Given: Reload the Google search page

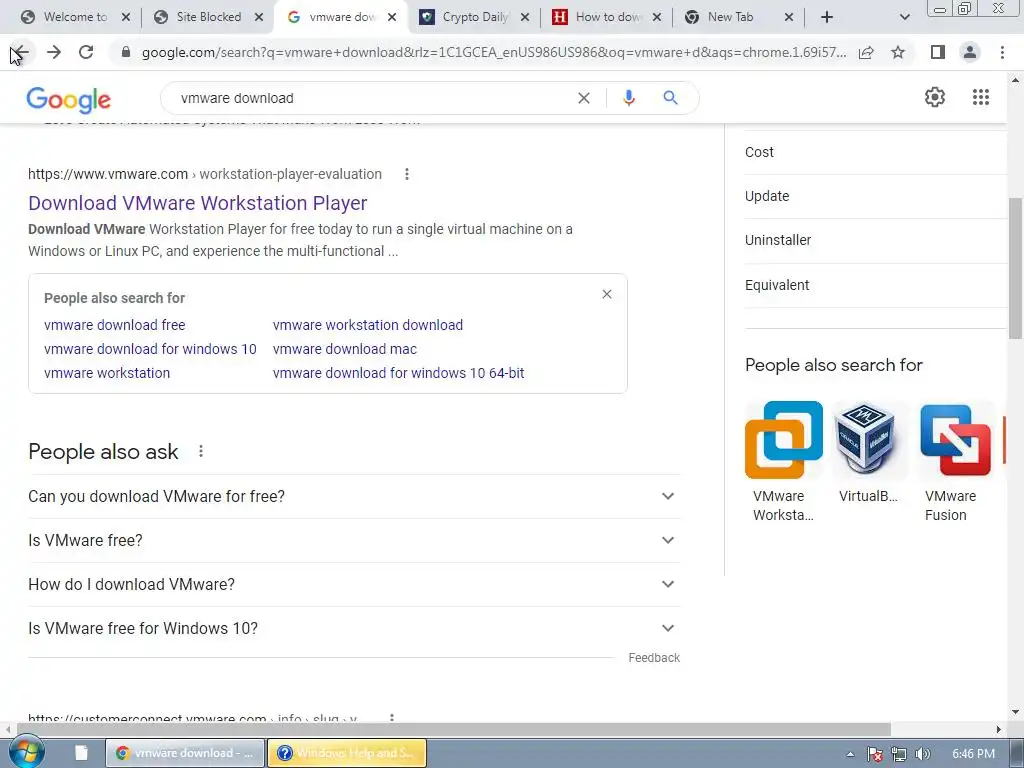Looking at the screenshot, I should pyautogui.click(x=86, y=52).
